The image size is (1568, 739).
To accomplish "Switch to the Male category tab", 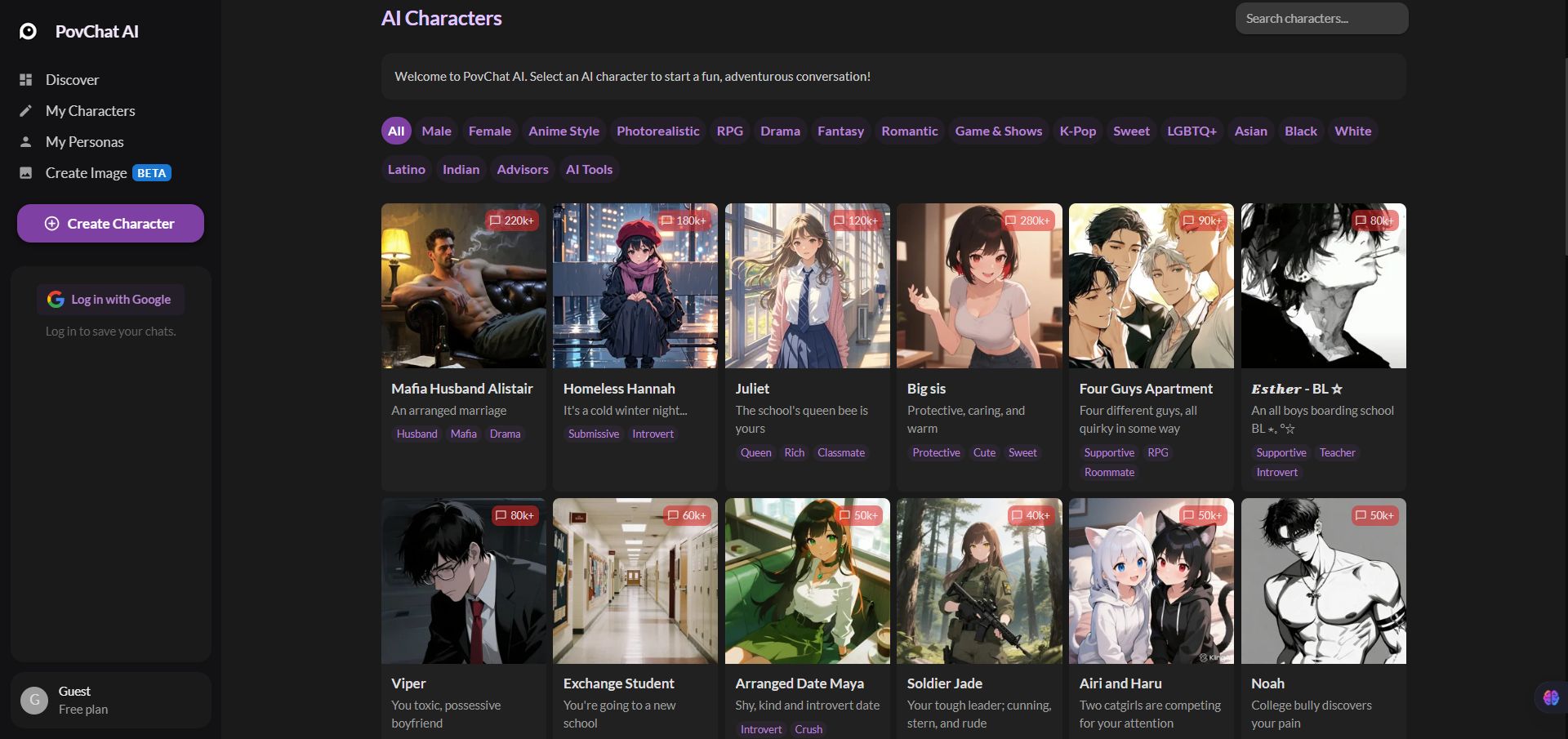I will click(x=436, y=131).
